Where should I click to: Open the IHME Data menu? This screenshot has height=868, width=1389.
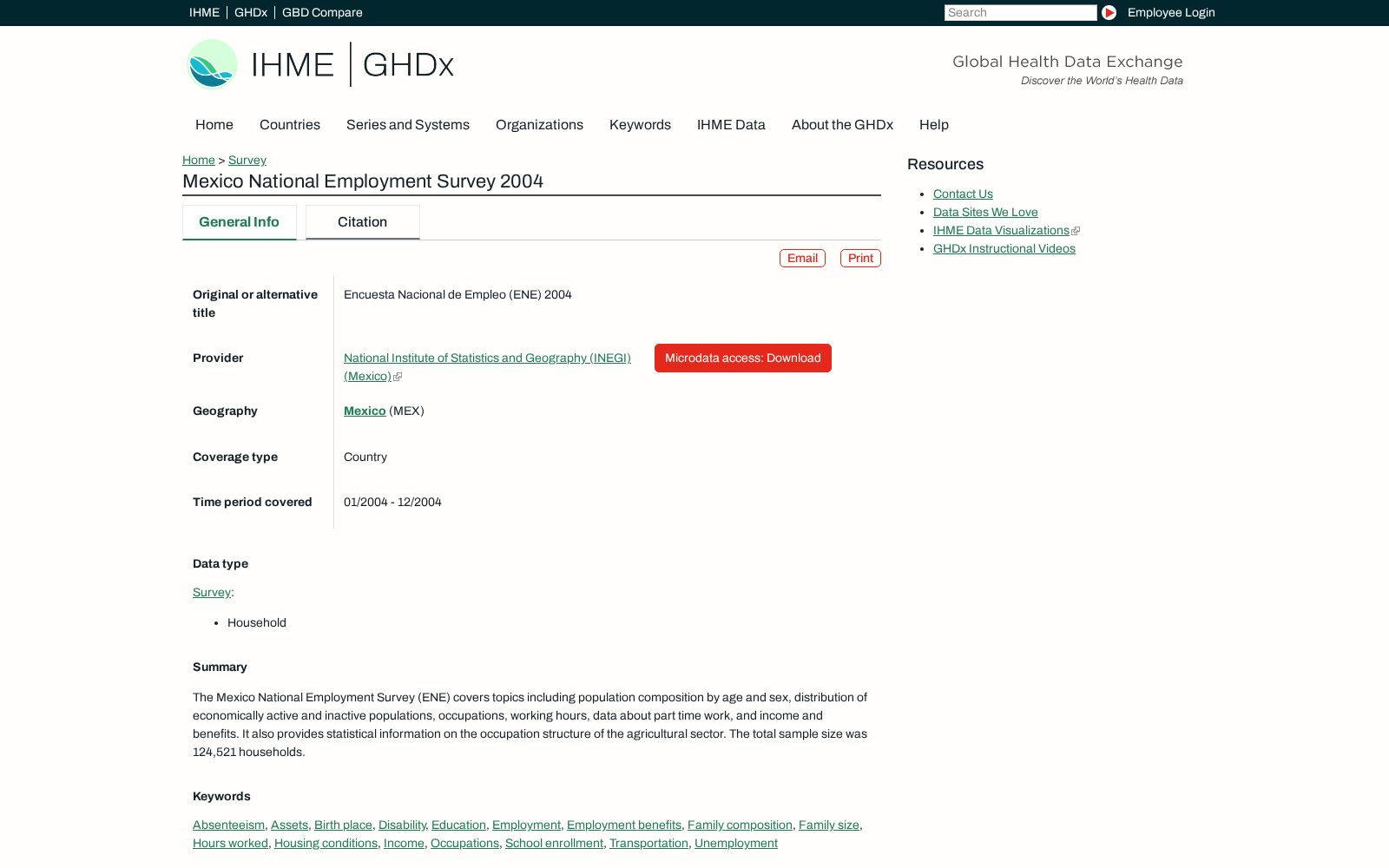pos(731,125)
